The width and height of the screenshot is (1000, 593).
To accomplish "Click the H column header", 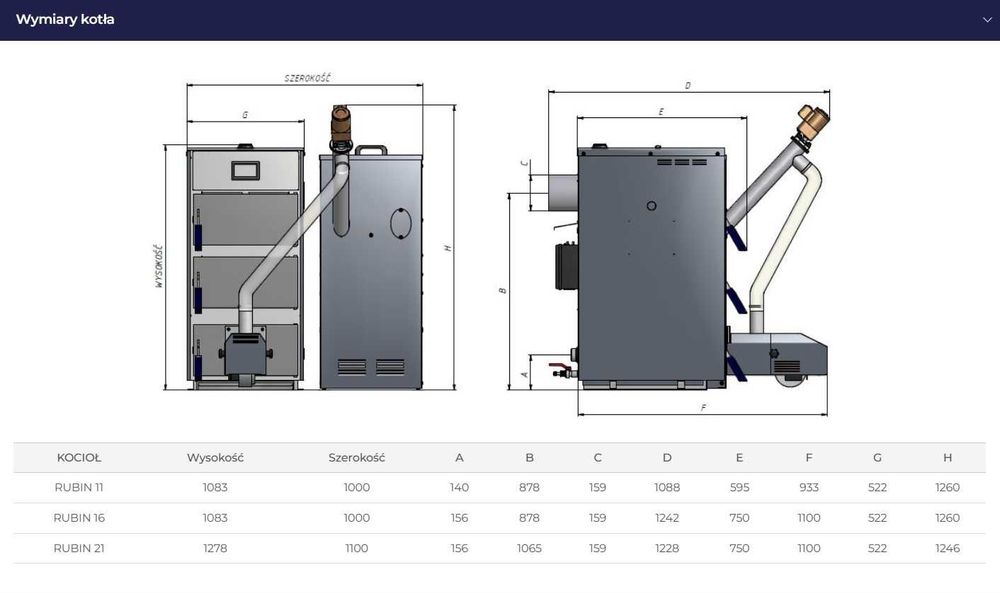I will point(948,458).
